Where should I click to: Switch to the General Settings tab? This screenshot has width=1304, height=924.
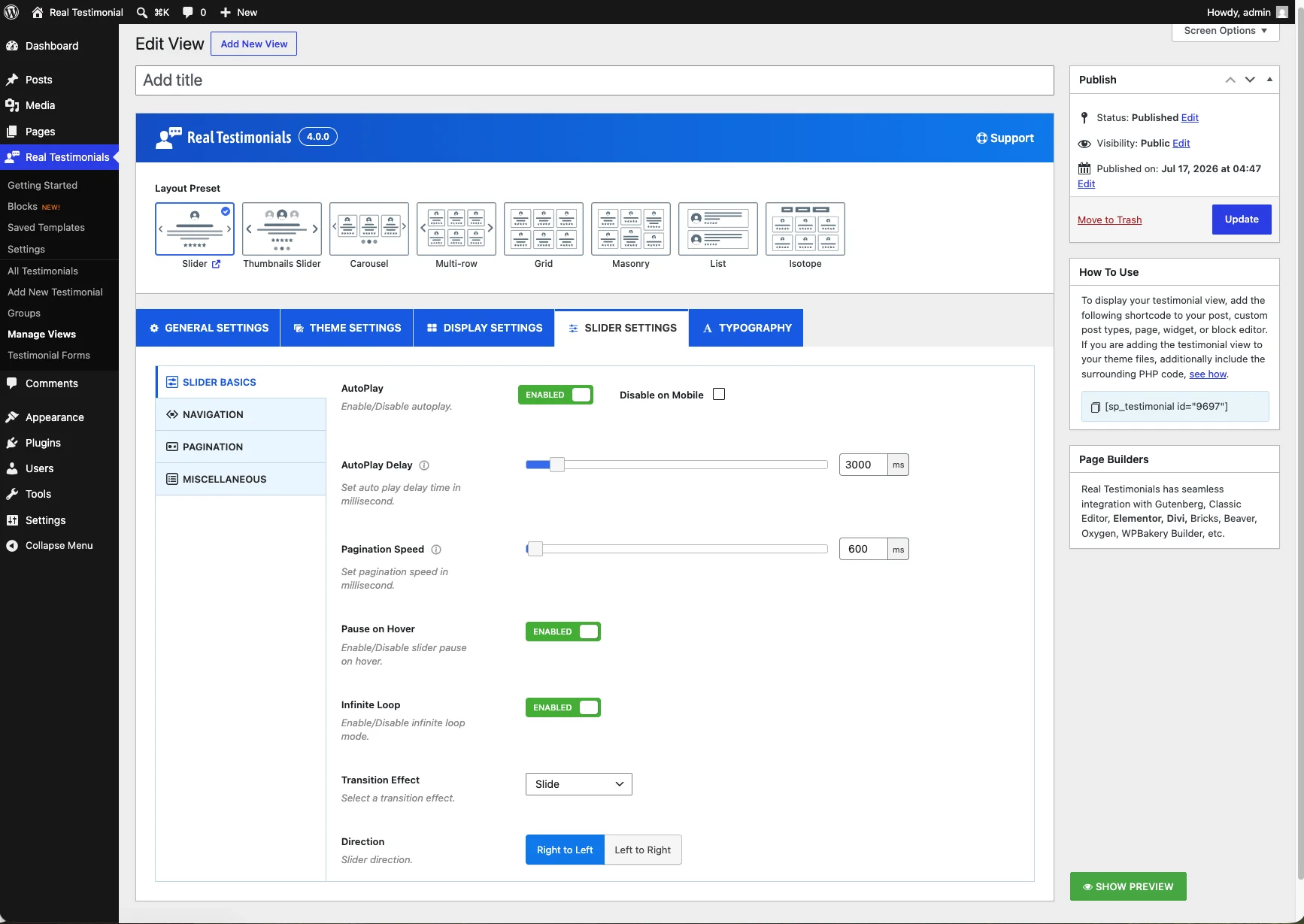coord(208,328)
